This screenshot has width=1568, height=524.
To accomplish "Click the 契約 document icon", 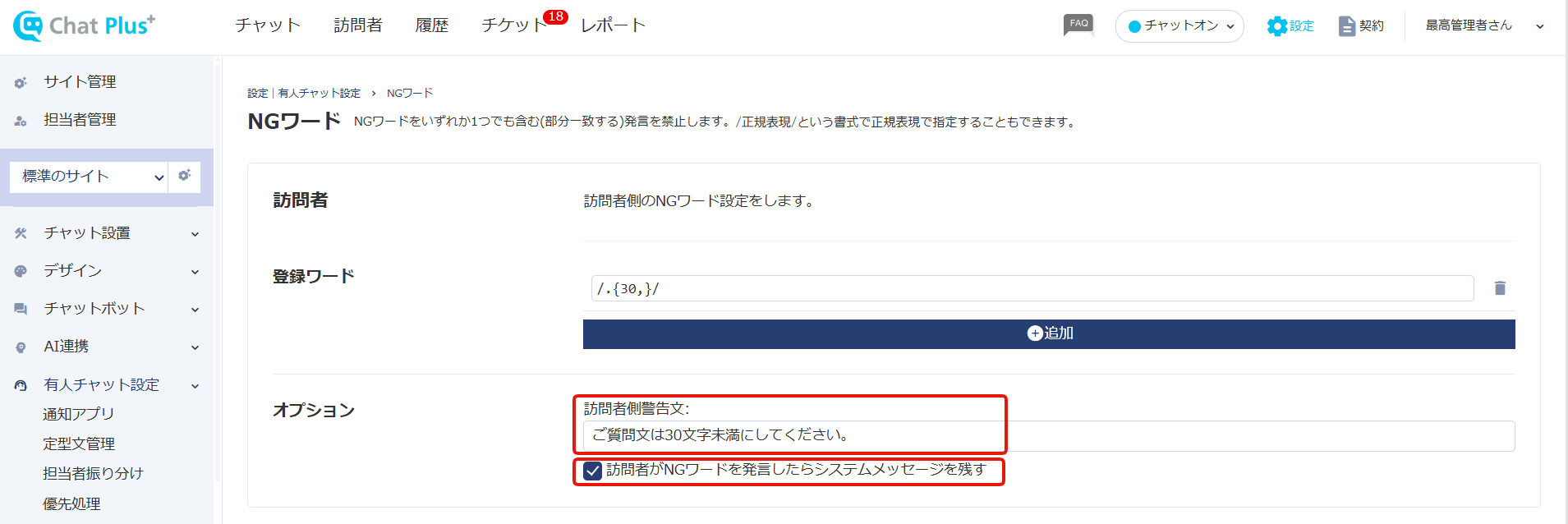I will (x=1347, y=26).
